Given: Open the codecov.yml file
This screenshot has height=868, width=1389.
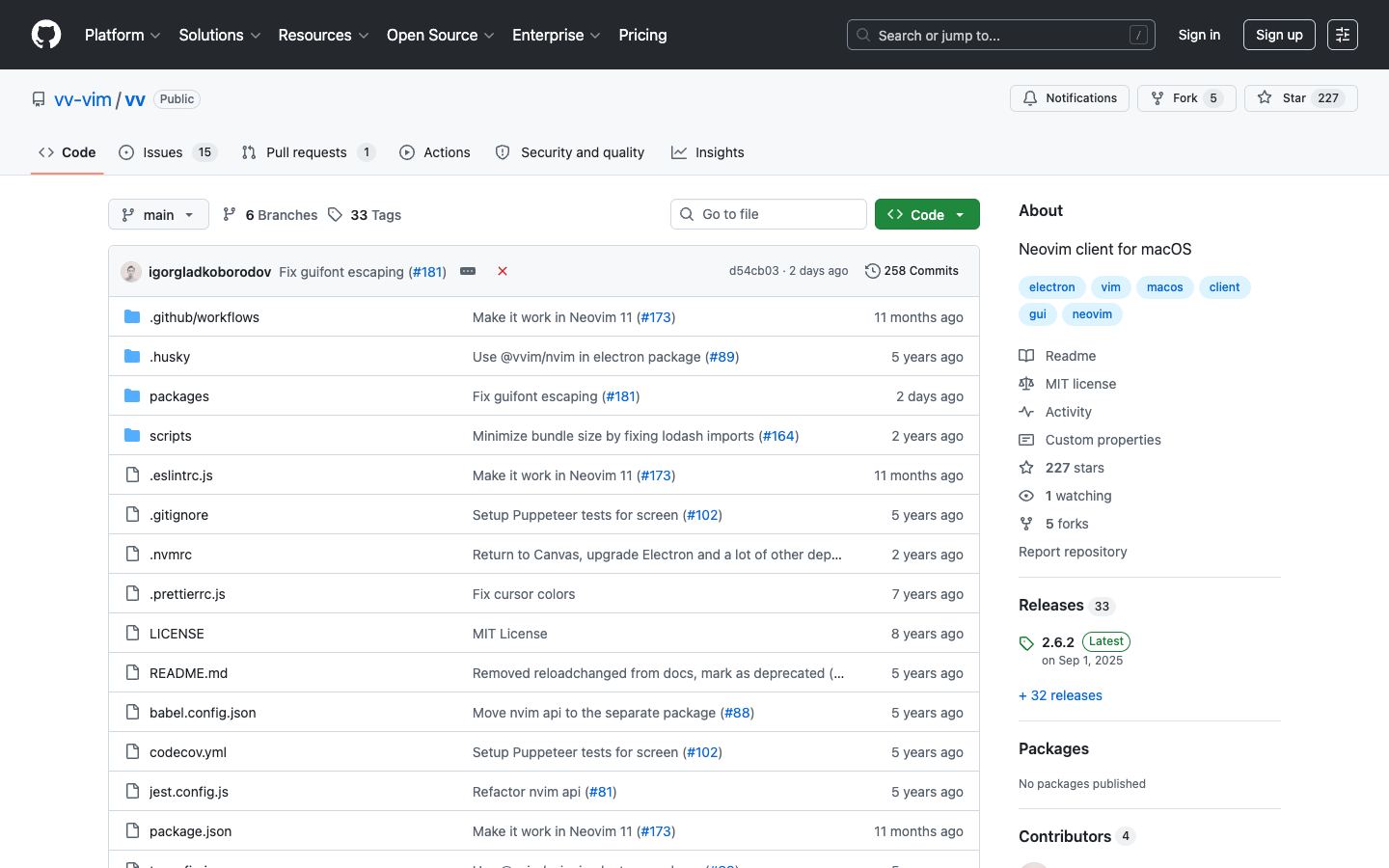Looking at the screenshot, I should tap(188, 752).
